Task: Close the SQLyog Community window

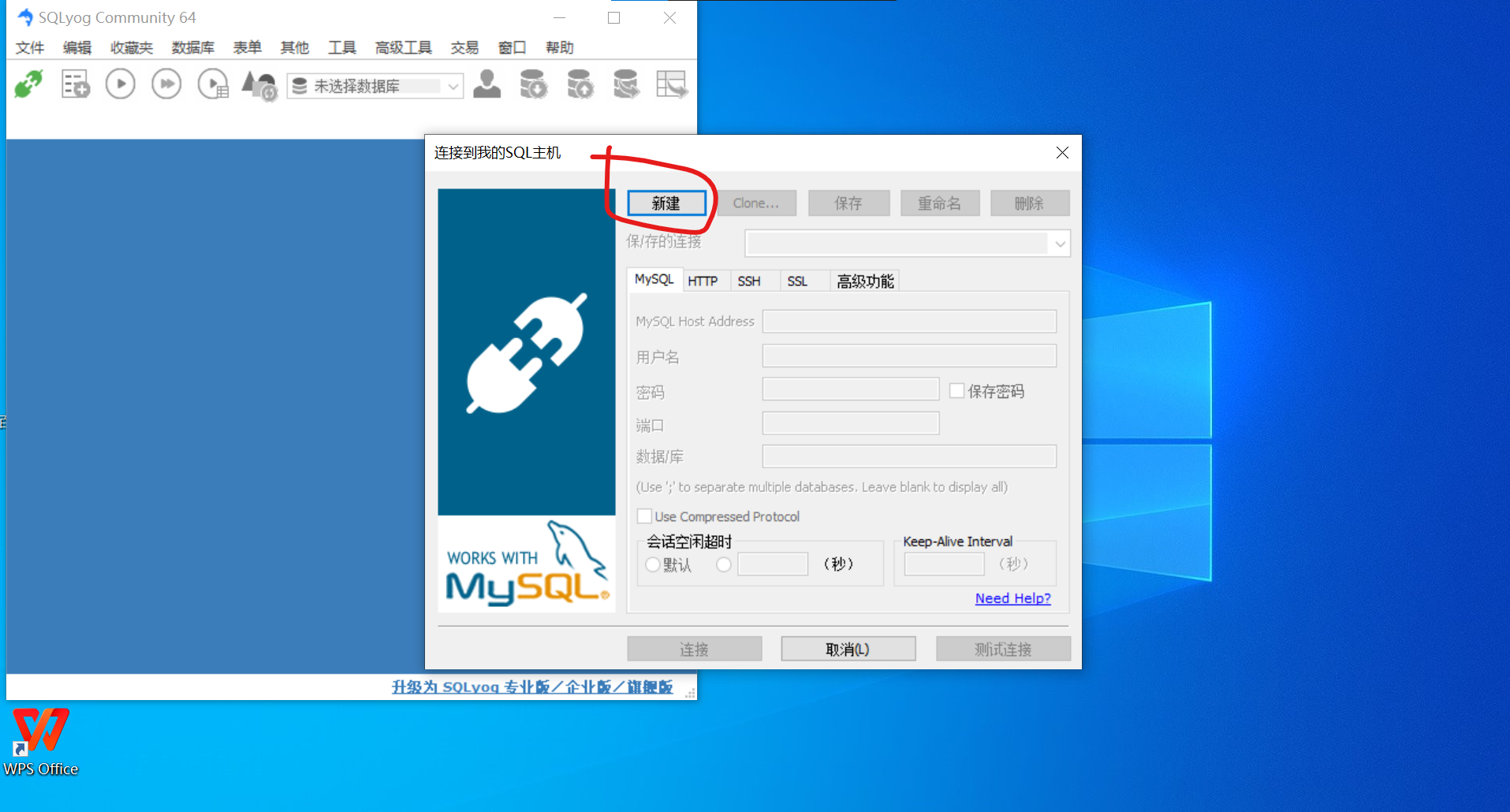Action: tap(669, 17)
